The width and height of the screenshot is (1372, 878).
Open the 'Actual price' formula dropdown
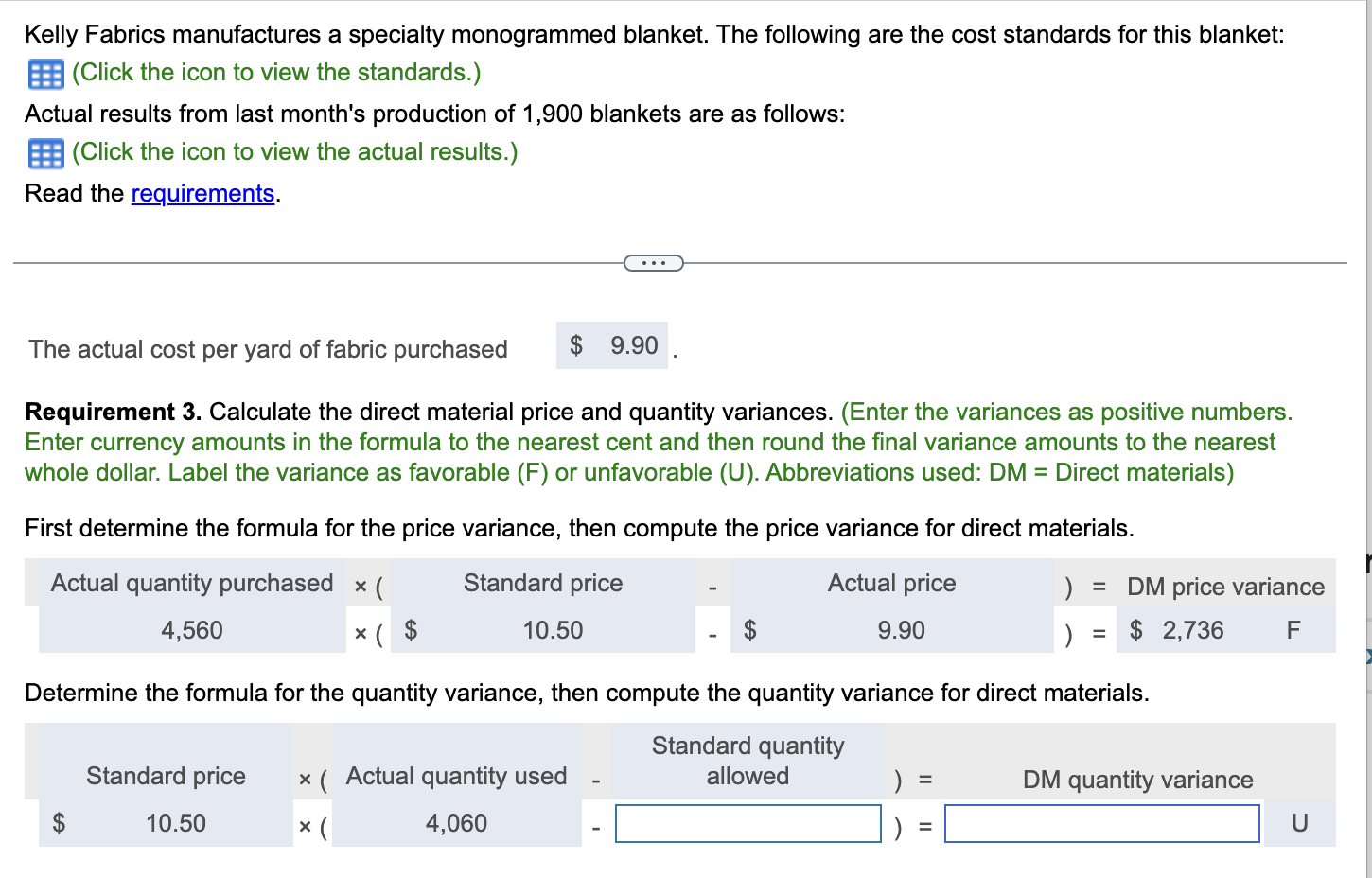pyautogui.click(x=891, y=583)
